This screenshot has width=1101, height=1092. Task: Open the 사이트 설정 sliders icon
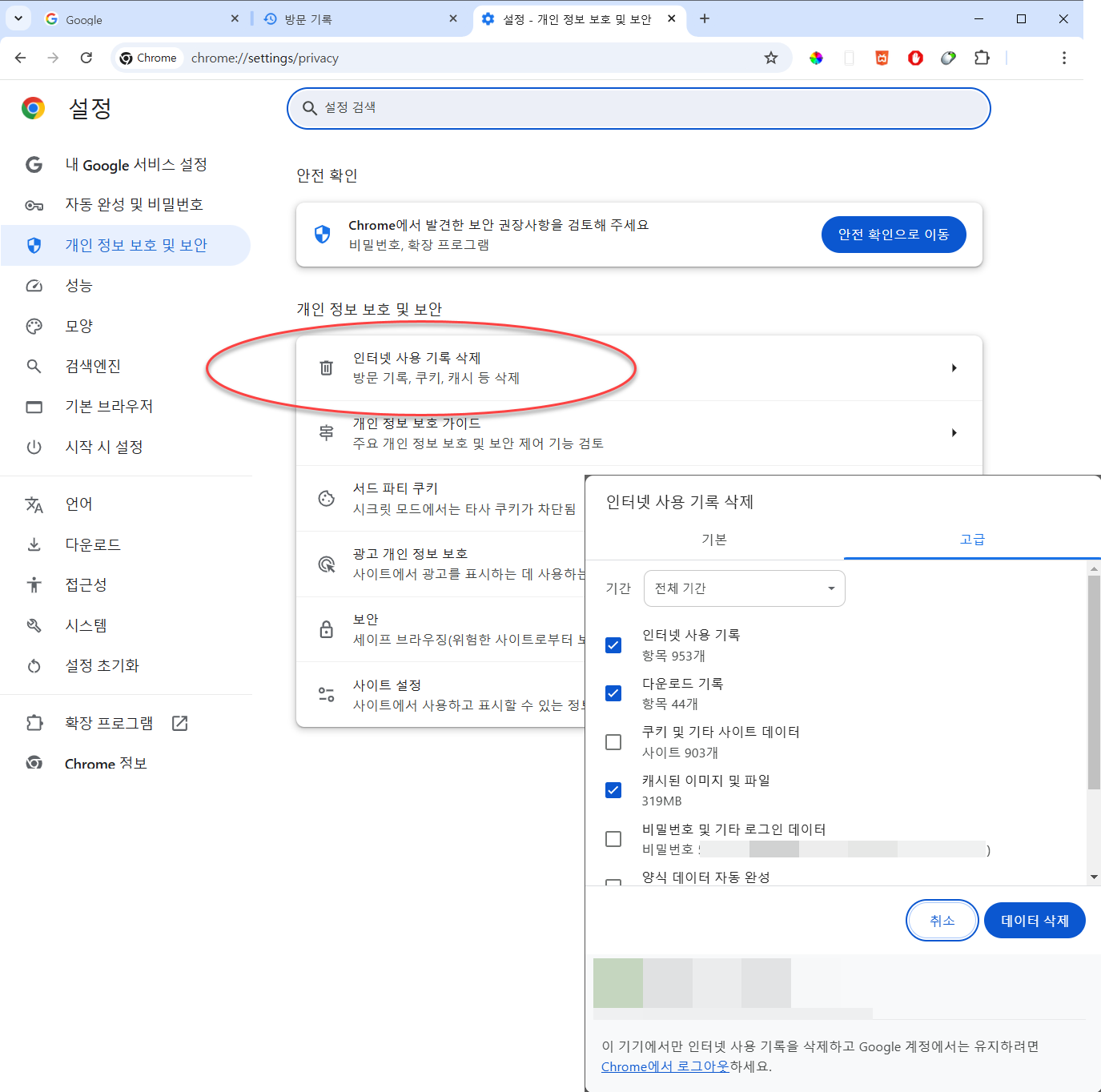[x=326, y=694]
